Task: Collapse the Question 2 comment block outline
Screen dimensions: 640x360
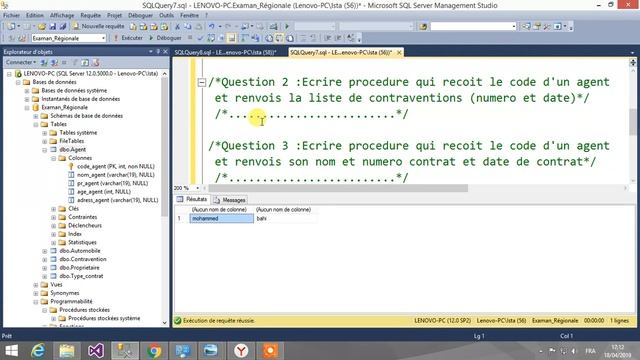Action: [202, 82]
